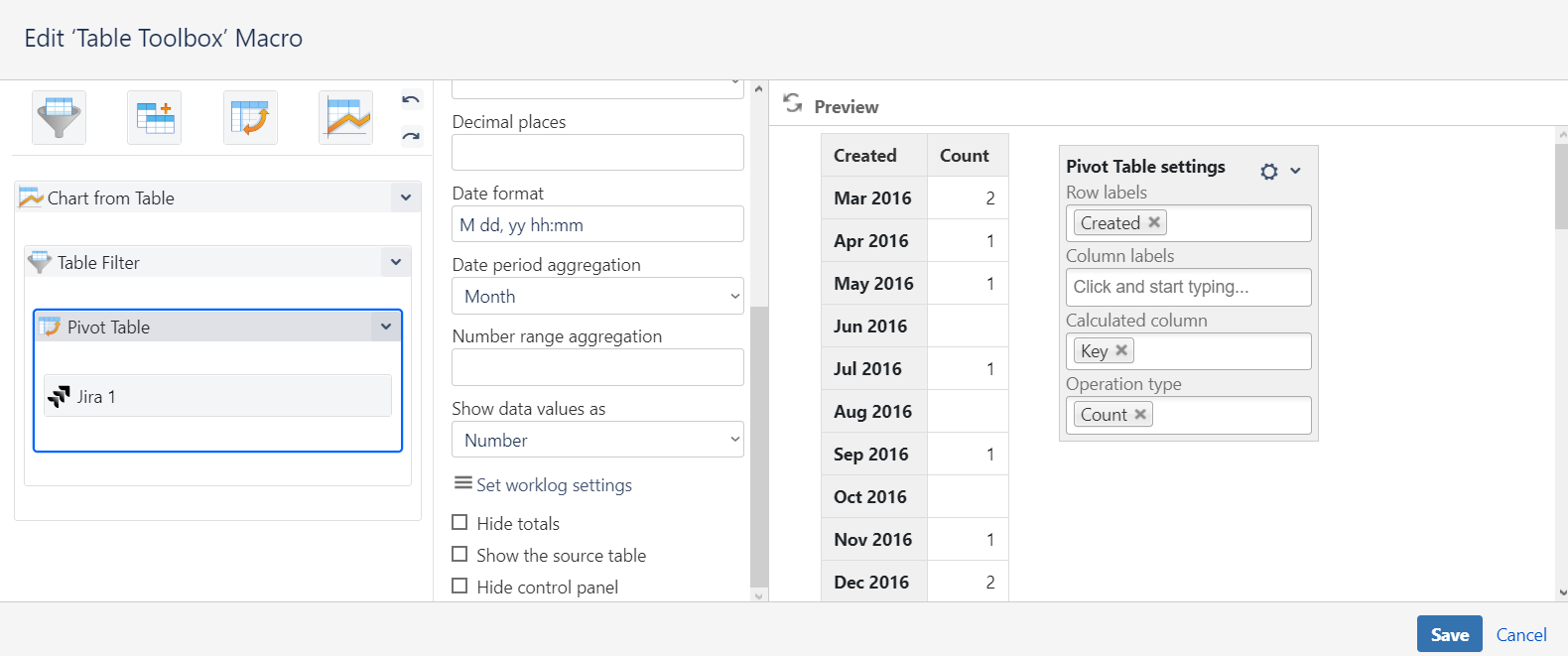Click the Pivot Table toolbar icon
This screenshot has width=1568, height=656.
tap(250, 117)
